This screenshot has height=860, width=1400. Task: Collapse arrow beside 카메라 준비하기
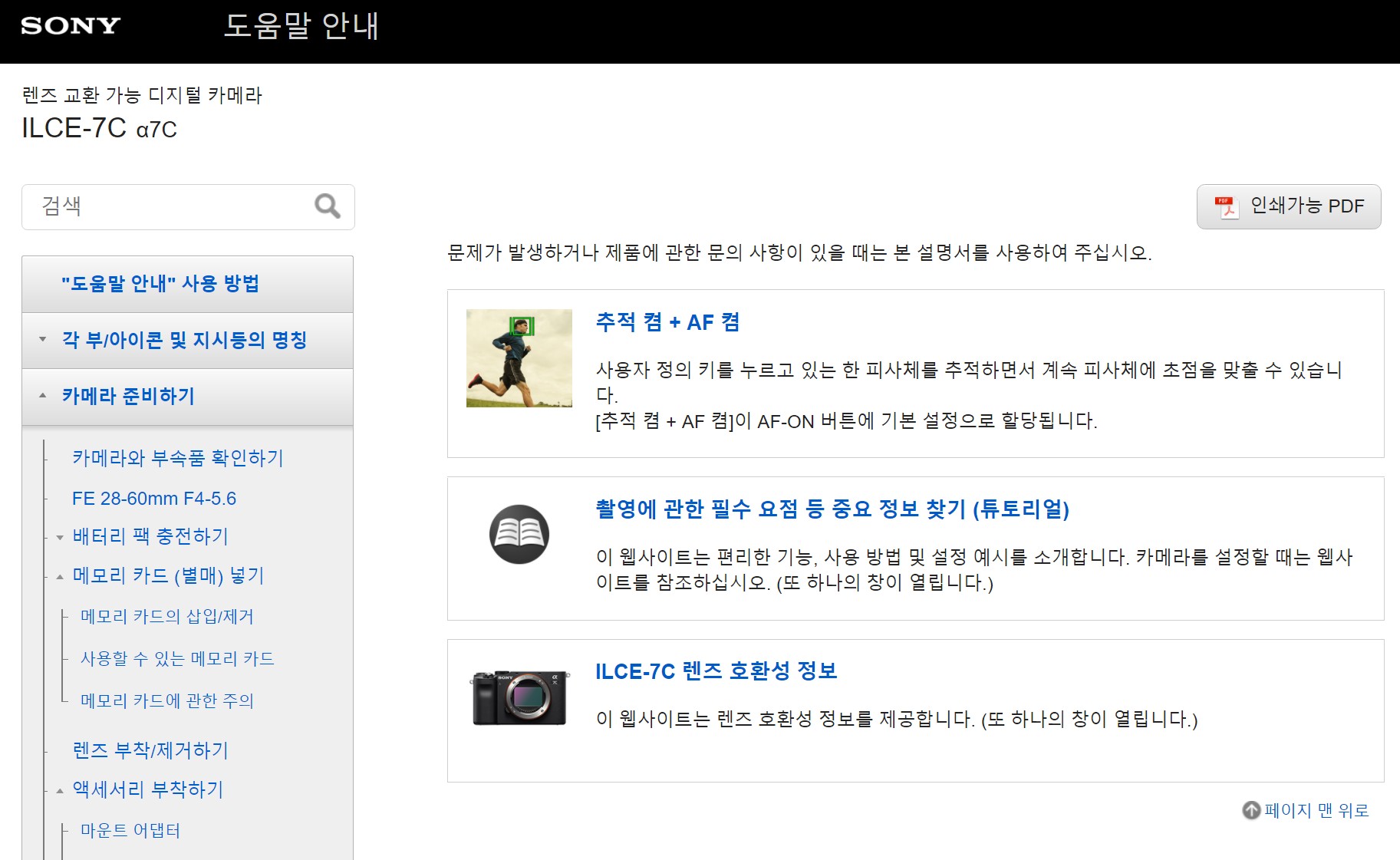coord(43,396)
